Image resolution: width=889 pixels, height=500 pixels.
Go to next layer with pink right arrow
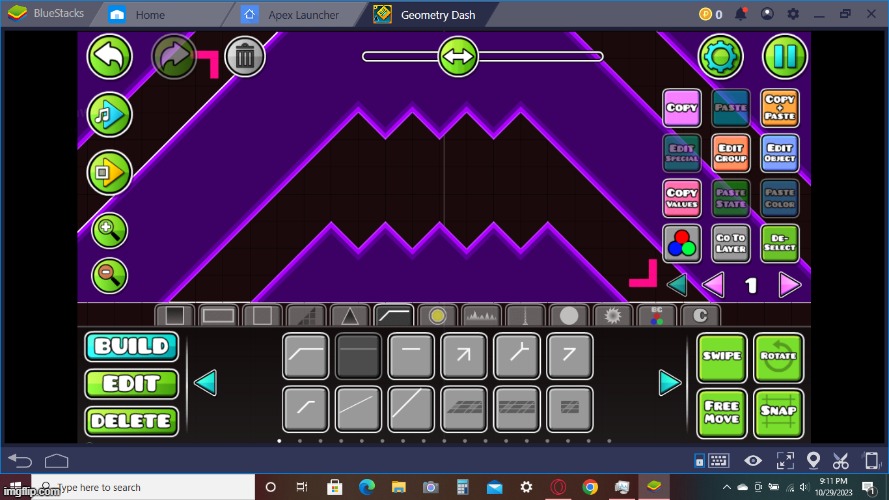coord(790,285)
